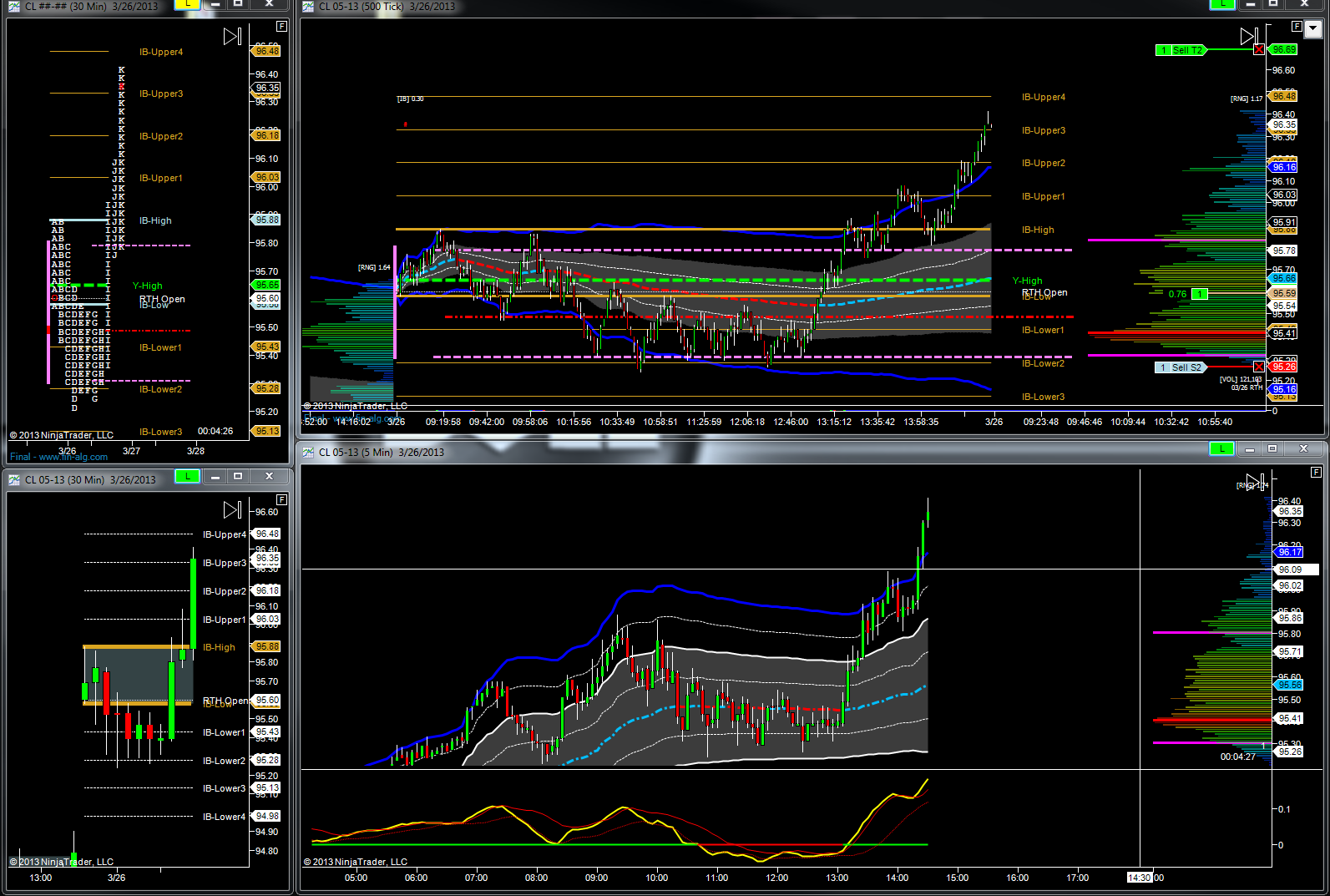The width and height of the screenshot is (1330, 896).
Task: Click the skip-to-end arrow in CL ##-## chart
Action: click(x=232, y=36)
